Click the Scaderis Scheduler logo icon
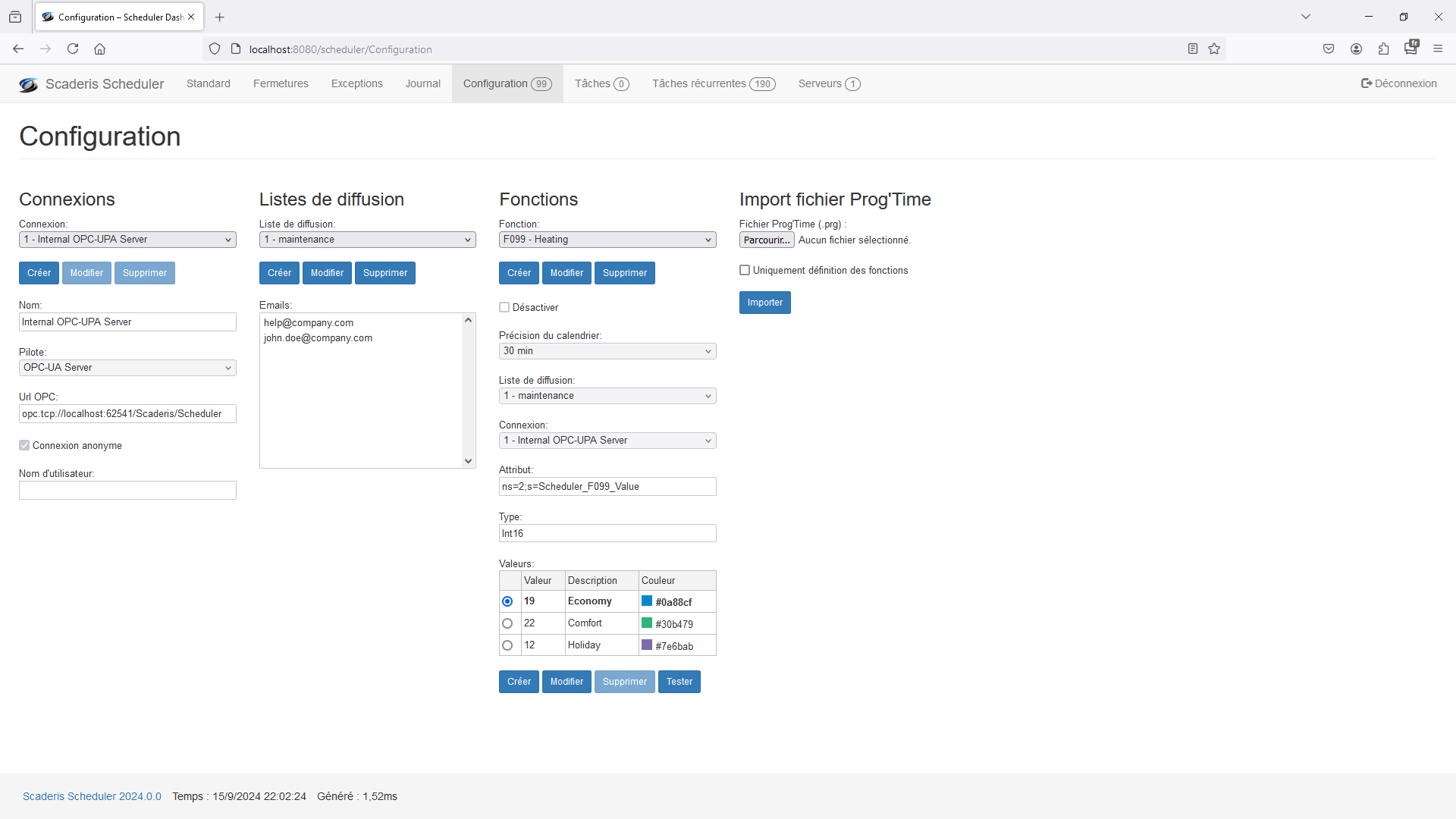 [x=28, y=84]
